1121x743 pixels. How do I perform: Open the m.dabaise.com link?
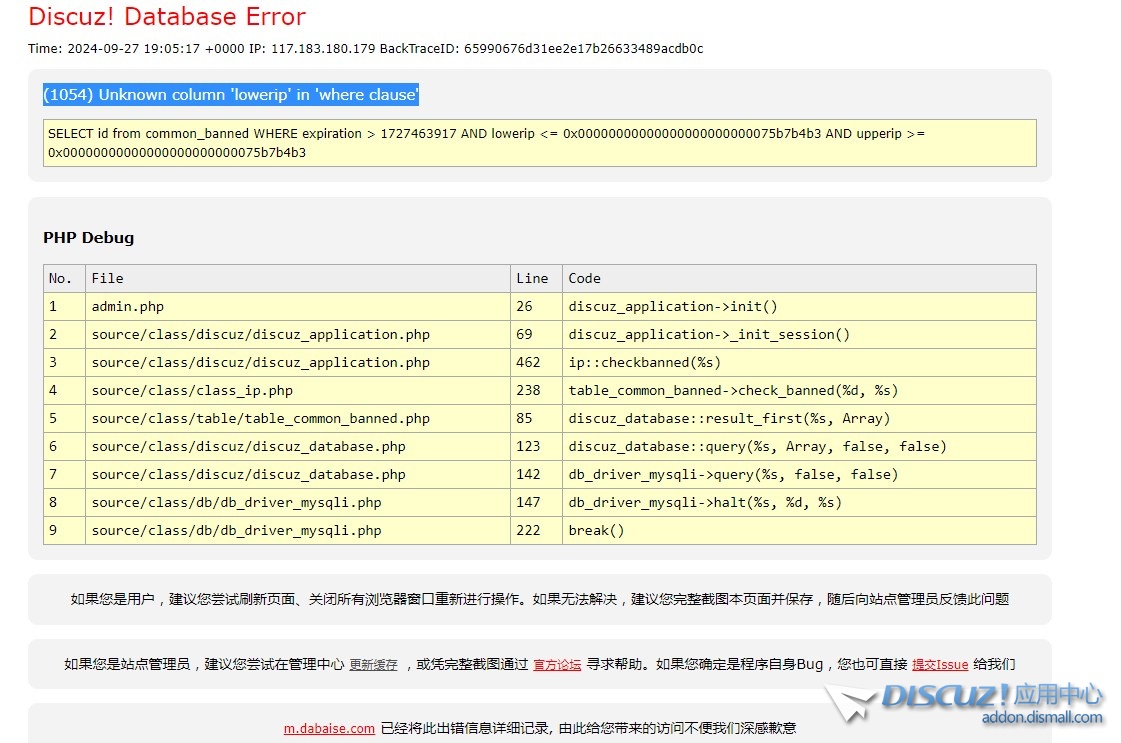click(x=329, y=728)
